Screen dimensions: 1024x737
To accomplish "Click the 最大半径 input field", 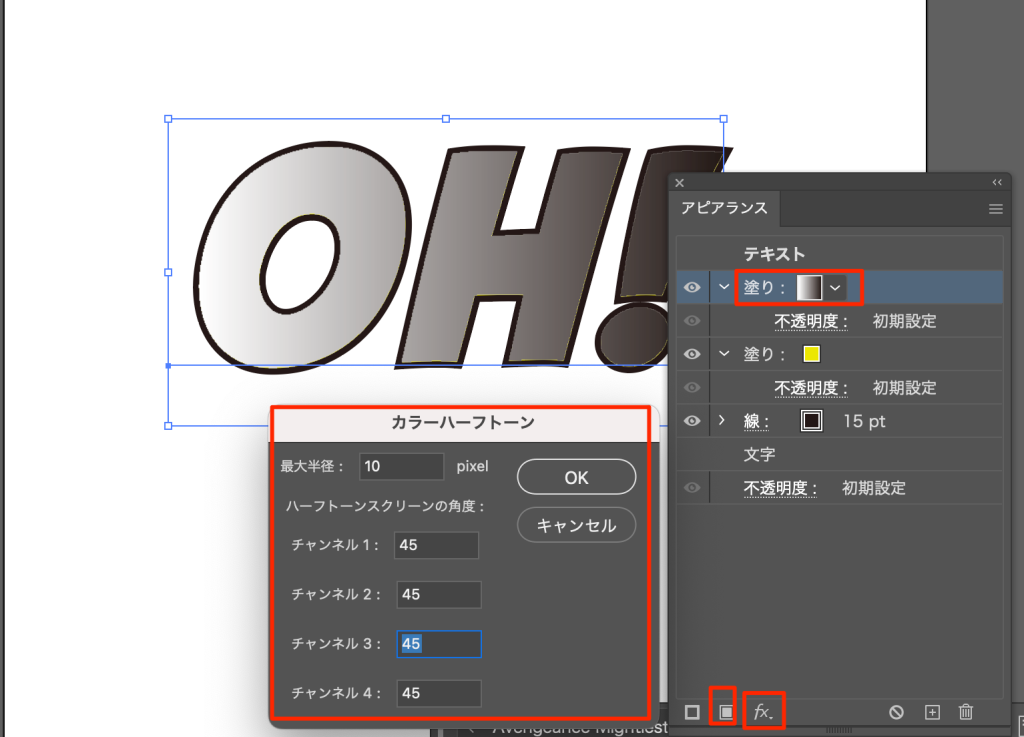I will [x=402, y=466].
